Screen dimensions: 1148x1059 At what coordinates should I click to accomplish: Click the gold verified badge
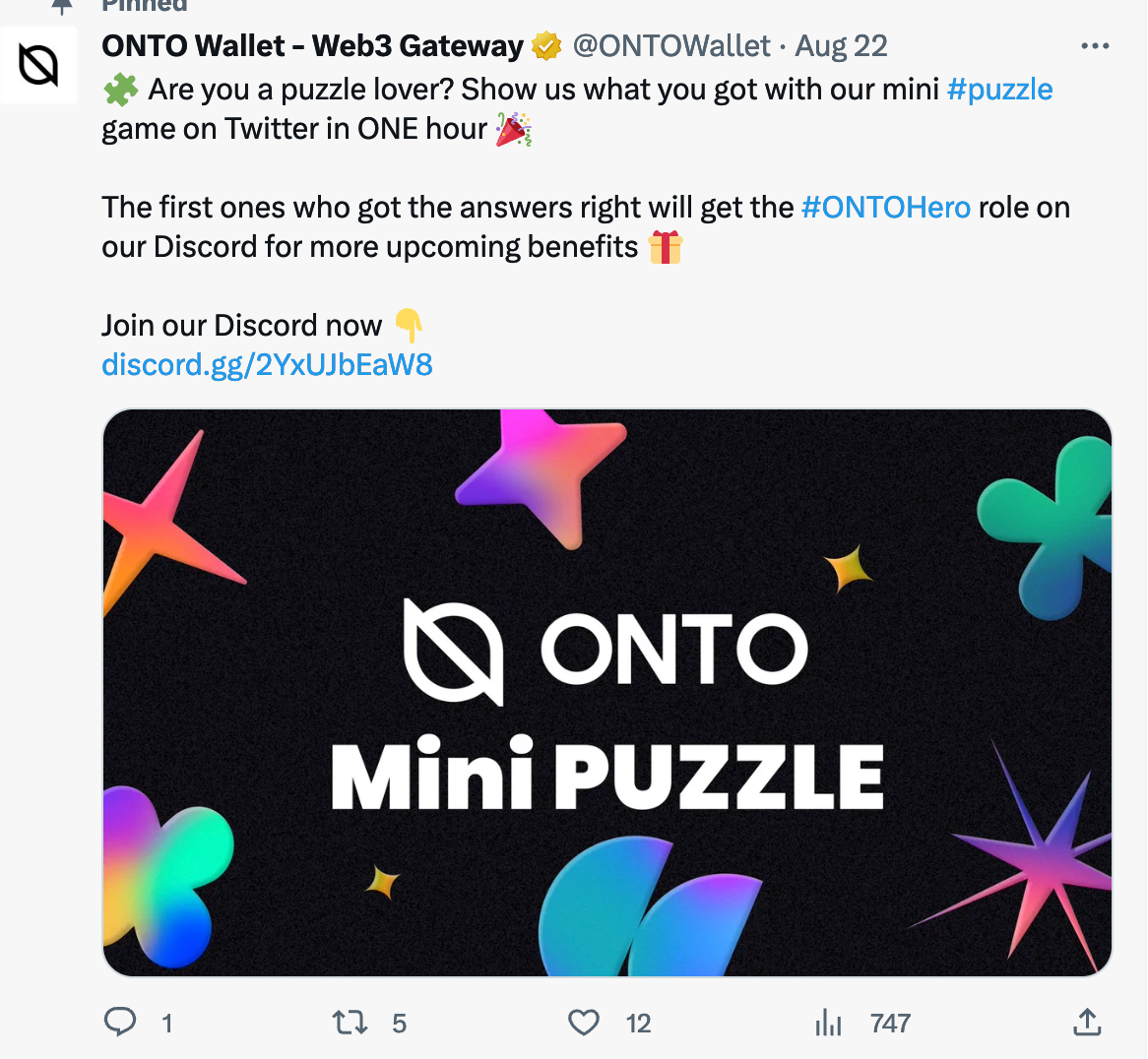pos(546,46)
